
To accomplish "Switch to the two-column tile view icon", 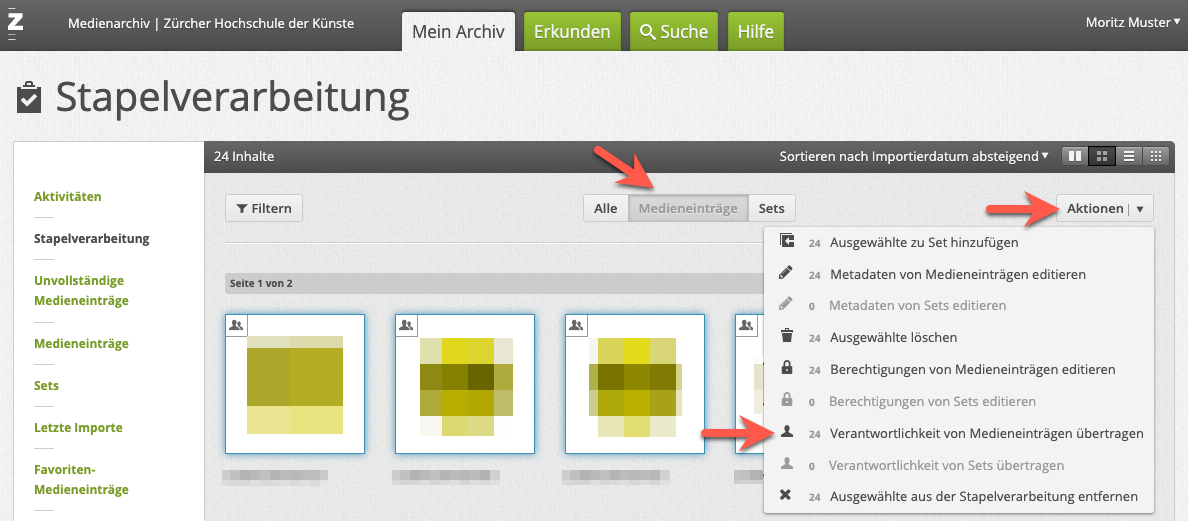I will [x=1075, y=156].
